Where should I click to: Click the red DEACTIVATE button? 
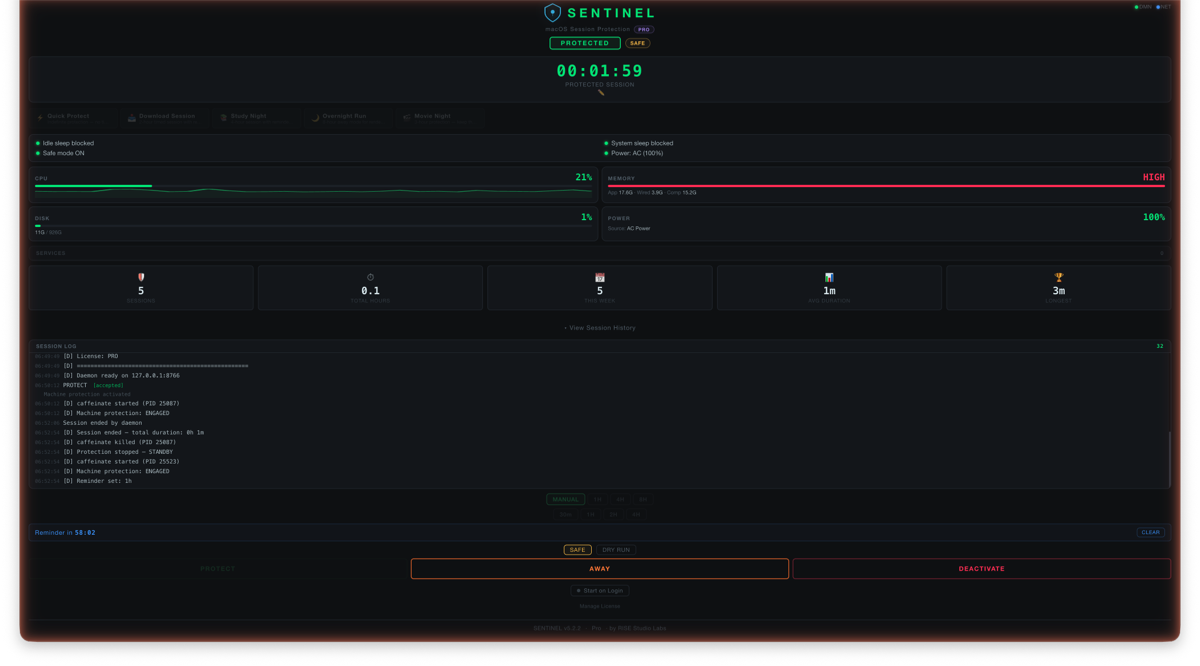982,569
